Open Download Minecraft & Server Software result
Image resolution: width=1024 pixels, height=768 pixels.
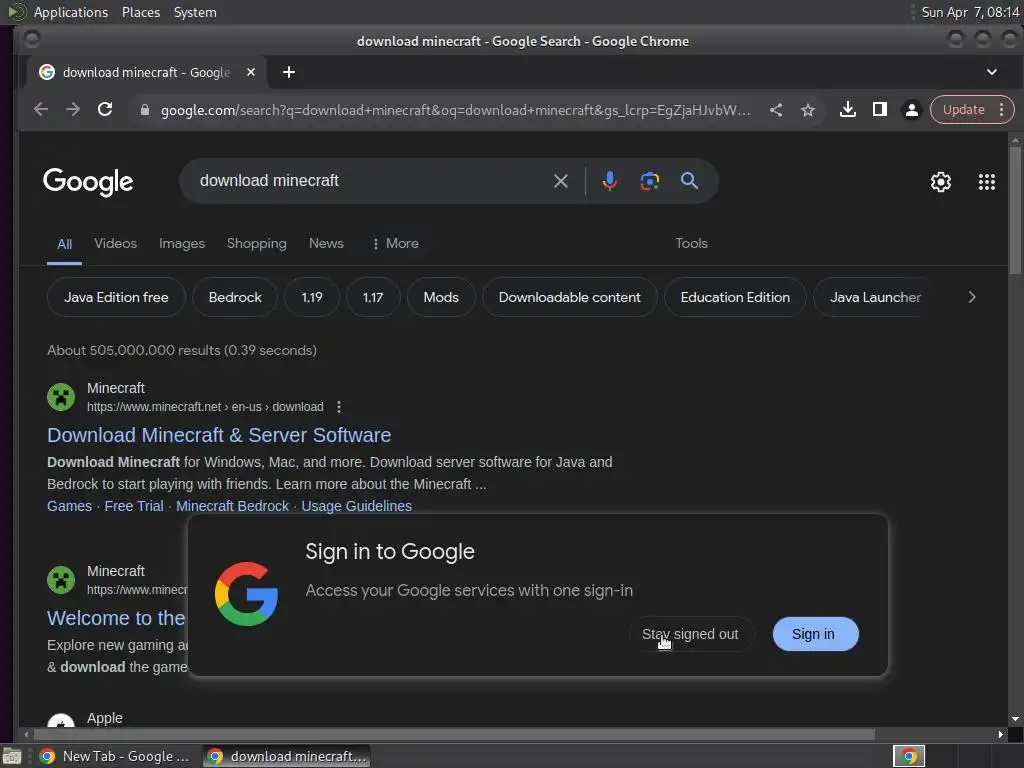pyautogui.click(x=219, y=435)
